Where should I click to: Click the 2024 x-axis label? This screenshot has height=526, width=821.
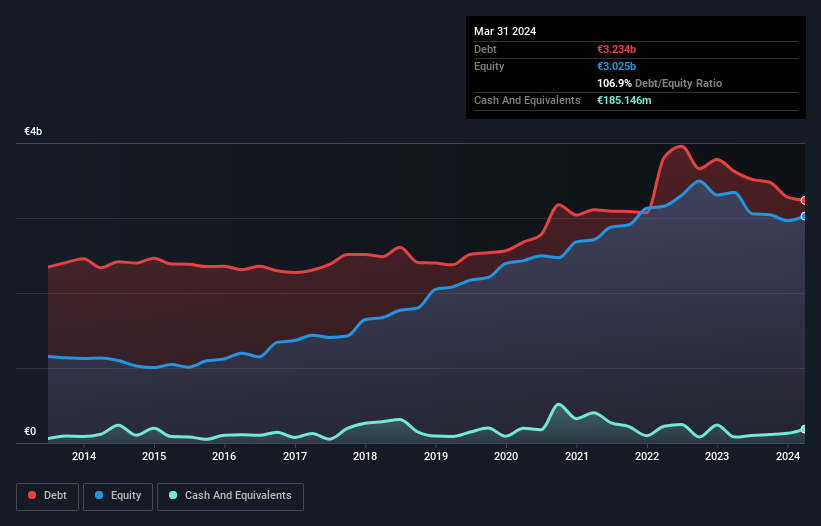[x=787, y=456]
